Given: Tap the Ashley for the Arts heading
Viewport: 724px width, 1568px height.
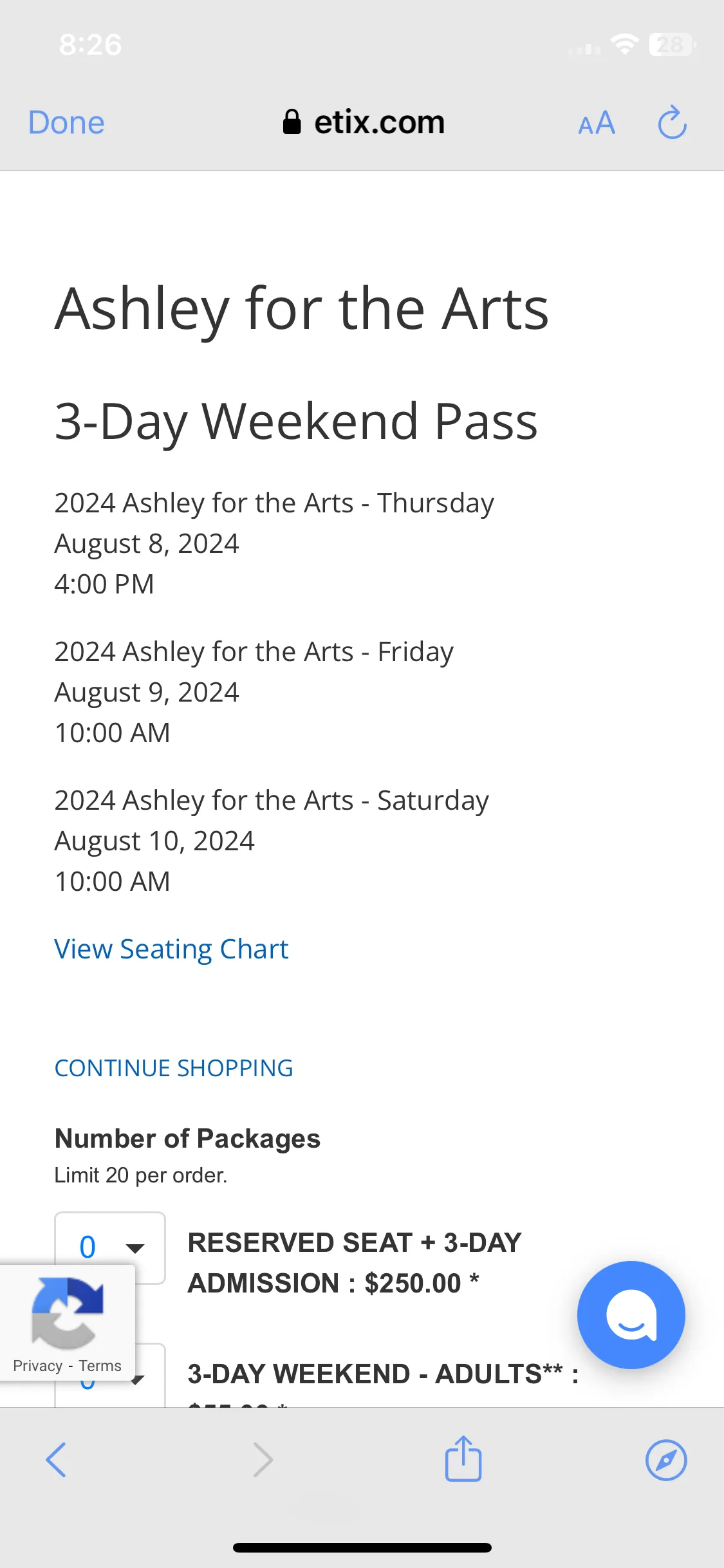Looking at the screenshot, I should pos(302,309).
